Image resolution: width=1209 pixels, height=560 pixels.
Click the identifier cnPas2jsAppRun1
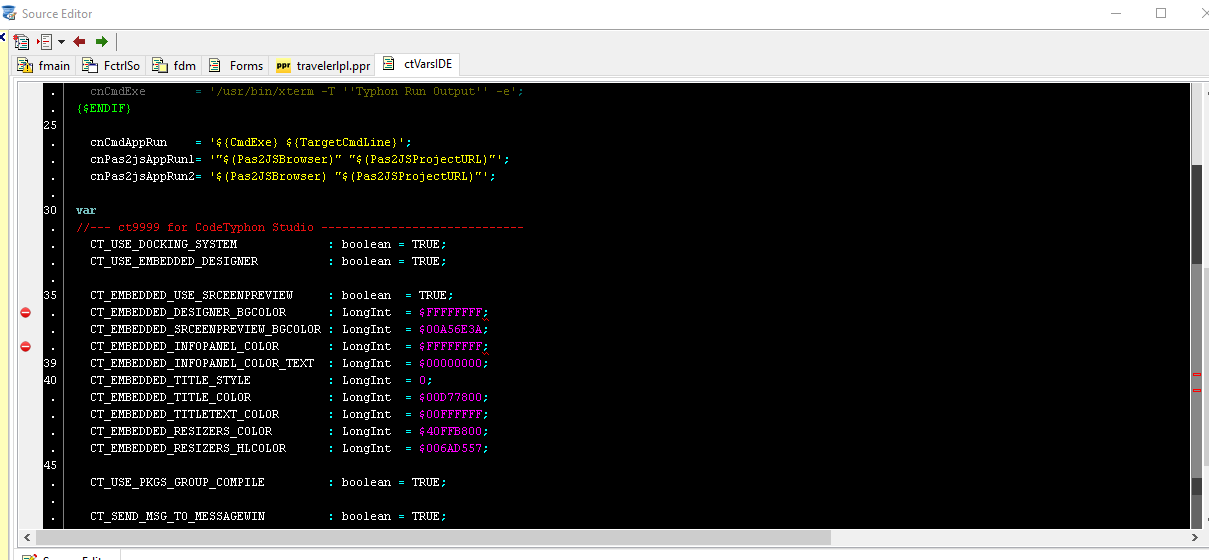[x=142, y=159]
